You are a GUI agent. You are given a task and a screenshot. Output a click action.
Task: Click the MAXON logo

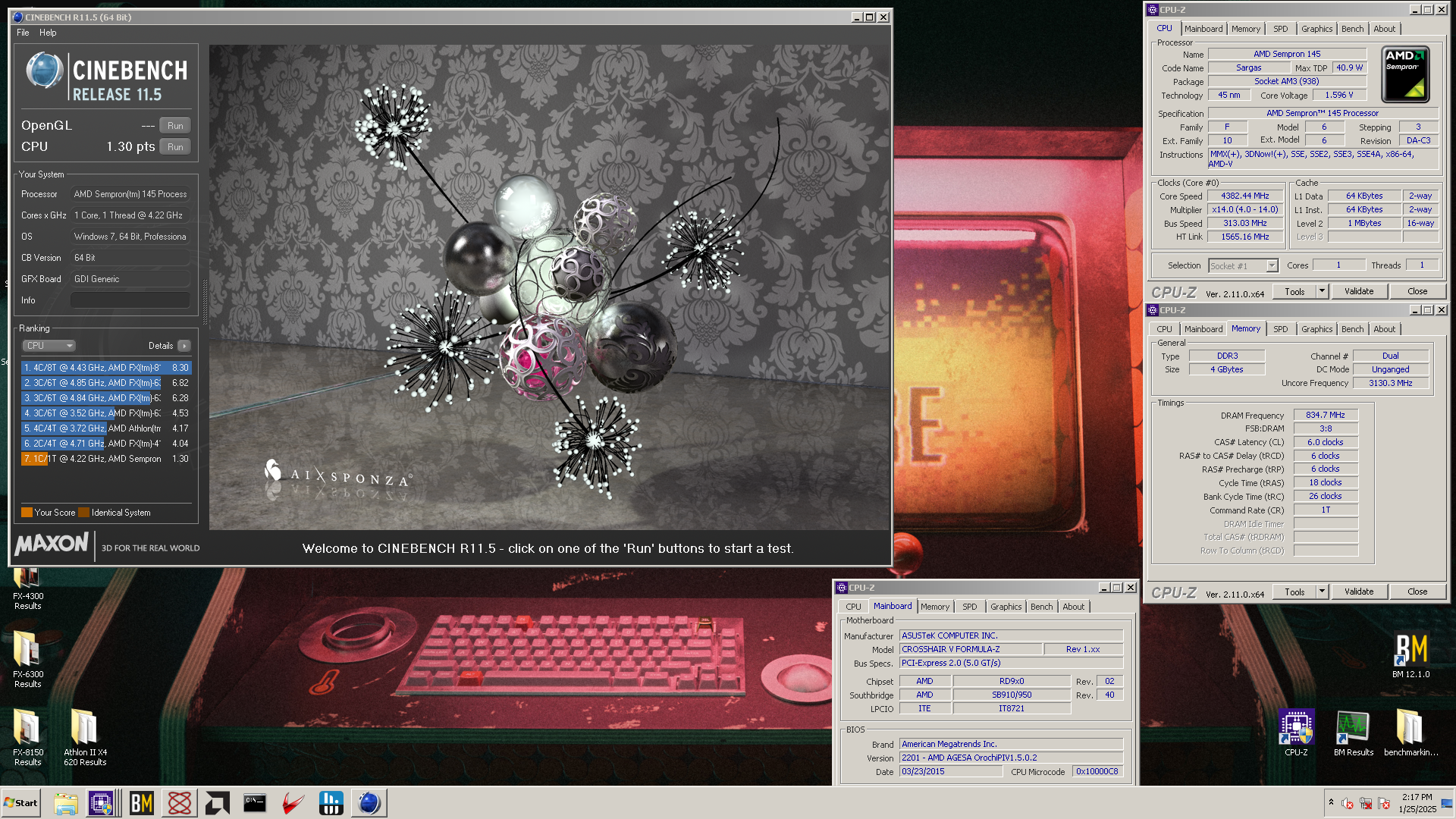(x=52, y=544)
